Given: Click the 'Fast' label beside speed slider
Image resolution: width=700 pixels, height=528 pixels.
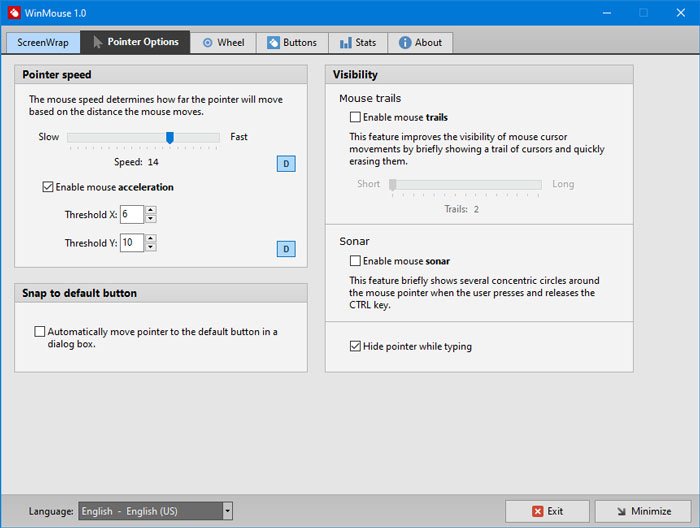Looking at the screenshot, I should pyautogui.click(x=239, y=137).
